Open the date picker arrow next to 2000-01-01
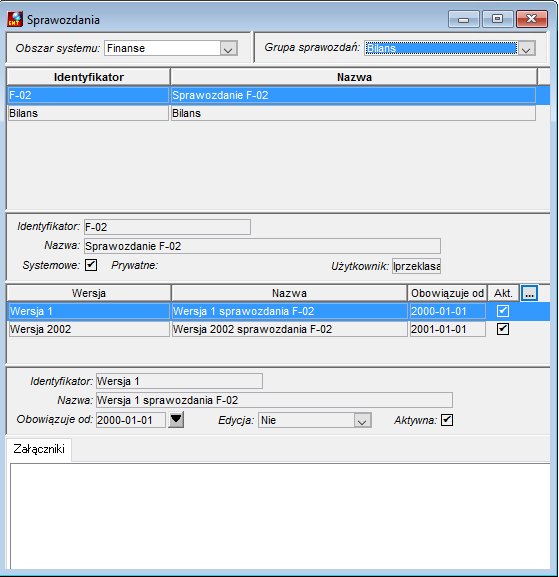The width and height of the screenshot is (559, 577). [176, 420]
